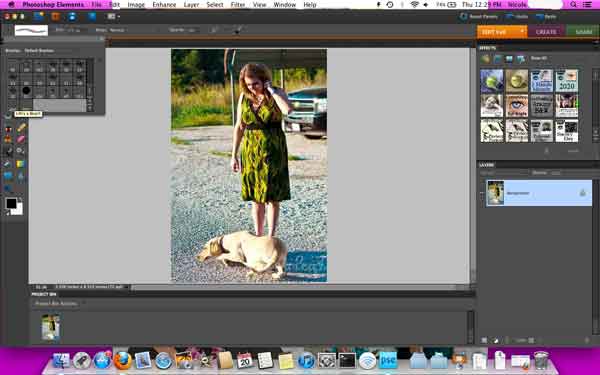Select the Spot Healing Brush tool
The width and height of the screenshot is (600, 375).
pos(21,128)
